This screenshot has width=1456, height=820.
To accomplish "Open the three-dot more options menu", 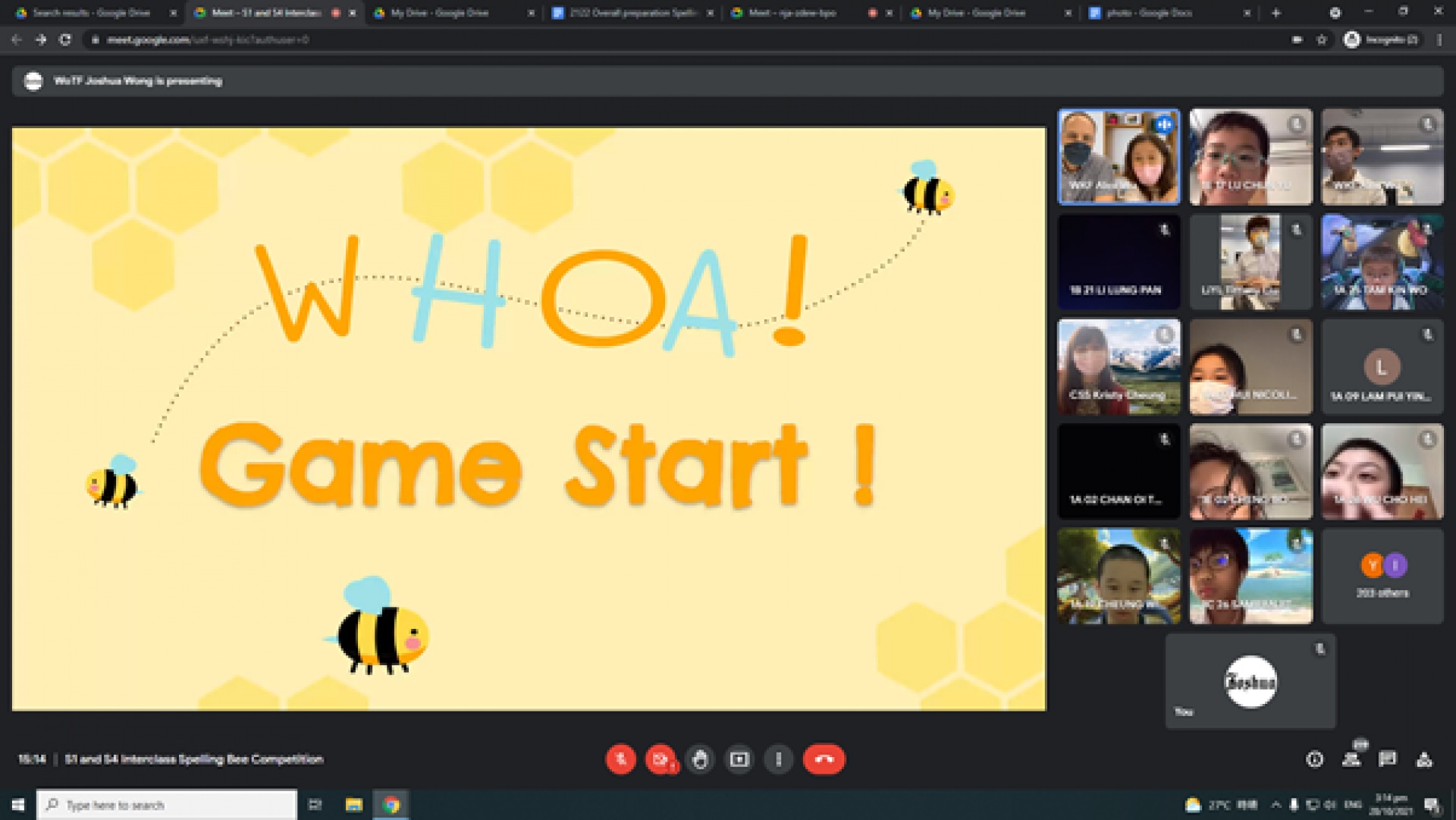I will pos(779,759).
